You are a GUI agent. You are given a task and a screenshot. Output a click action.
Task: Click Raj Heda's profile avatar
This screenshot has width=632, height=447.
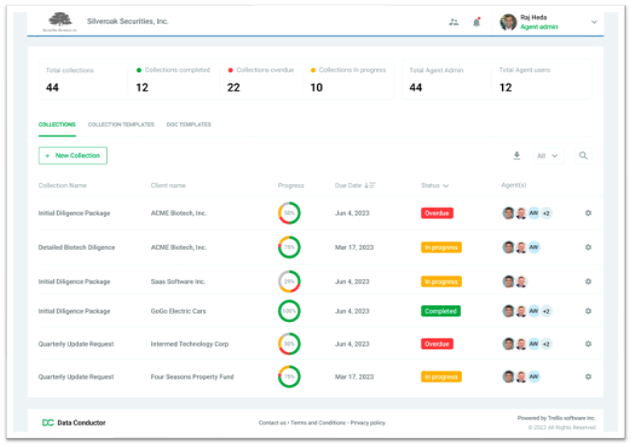[508, 22]
